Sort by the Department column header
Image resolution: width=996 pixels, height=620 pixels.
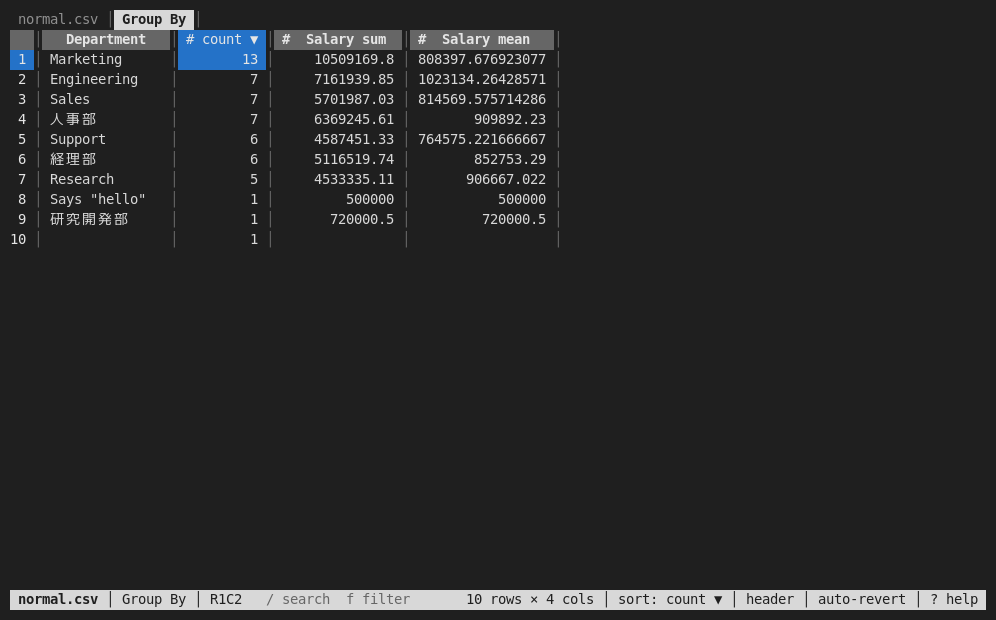point(106,39)
